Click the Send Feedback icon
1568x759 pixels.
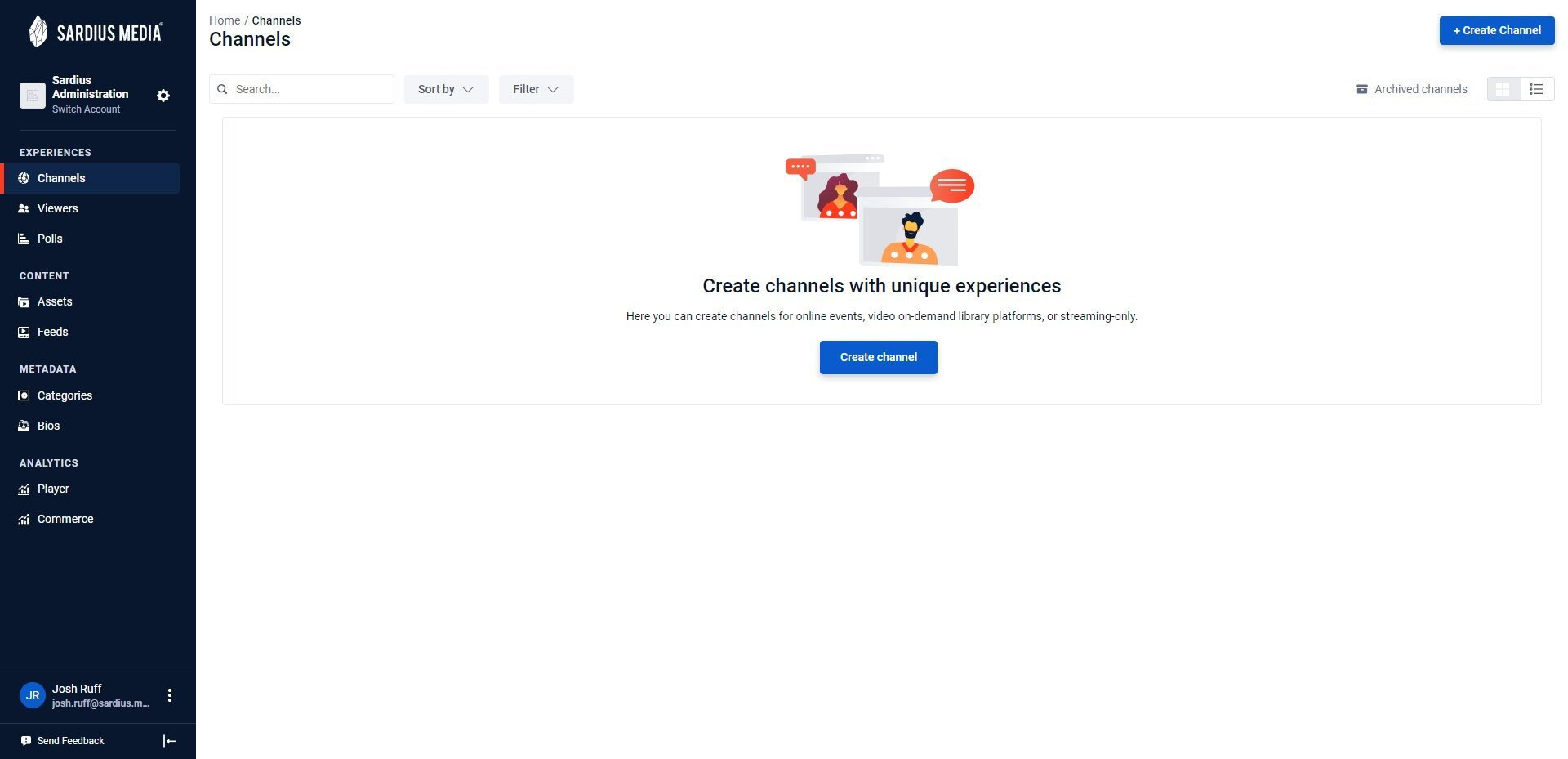[26, 741]
